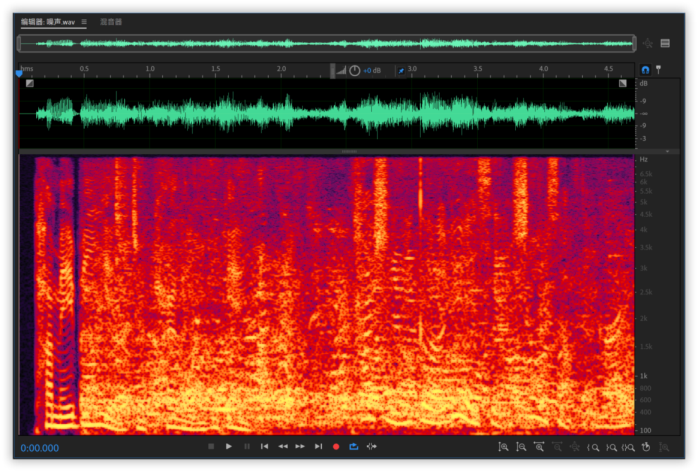Move playhead to next marker
The height and width of the screenshot is (472, 698).
(x=318, y=446)
